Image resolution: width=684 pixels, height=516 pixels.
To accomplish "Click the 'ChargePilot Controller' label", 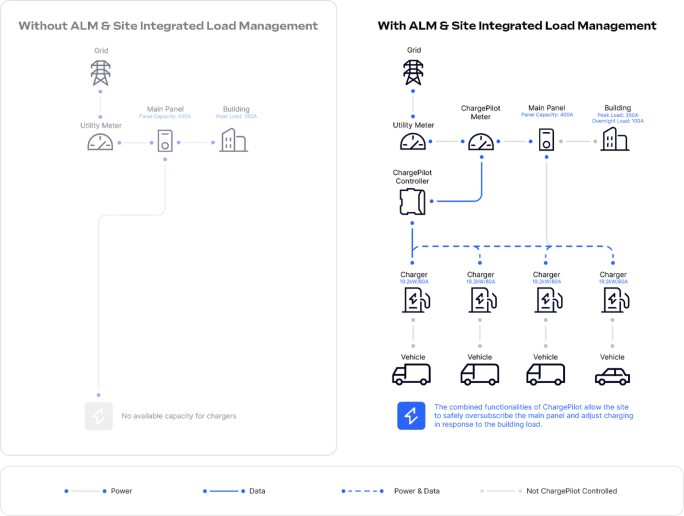I will coord(412,177).
